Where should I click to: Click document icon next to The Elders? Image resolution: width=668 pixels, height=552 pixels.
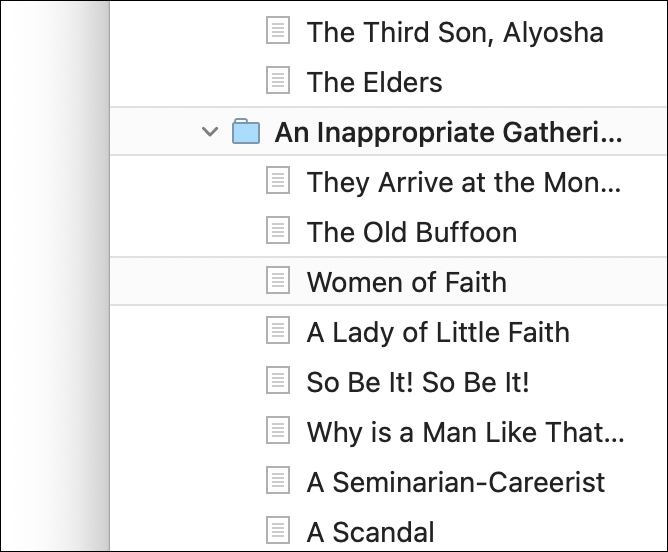(x=278, y=81)
